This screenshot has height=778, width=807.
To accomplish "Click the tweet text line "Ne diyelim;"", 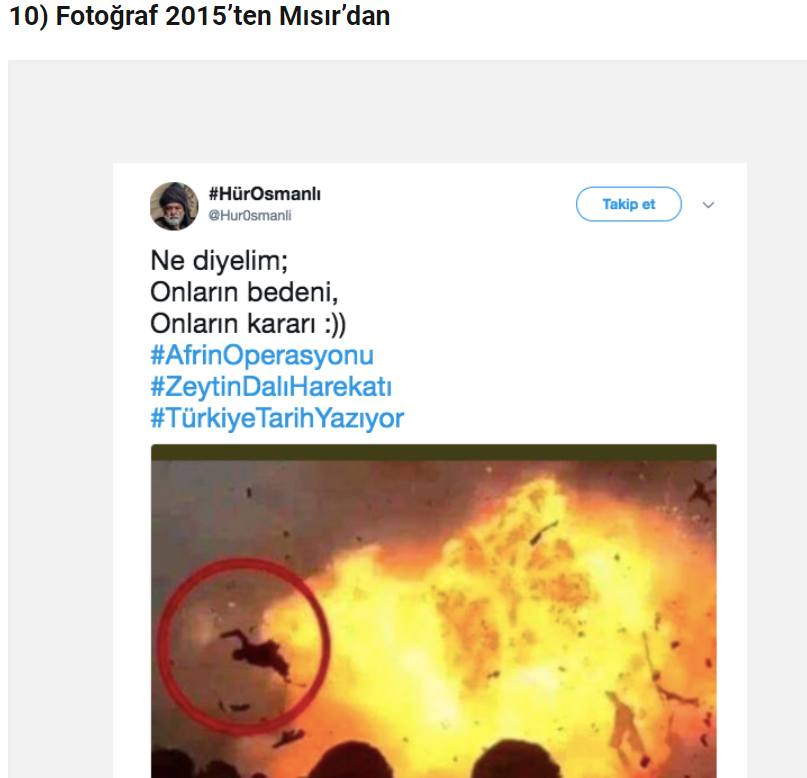I will [219, 261].
